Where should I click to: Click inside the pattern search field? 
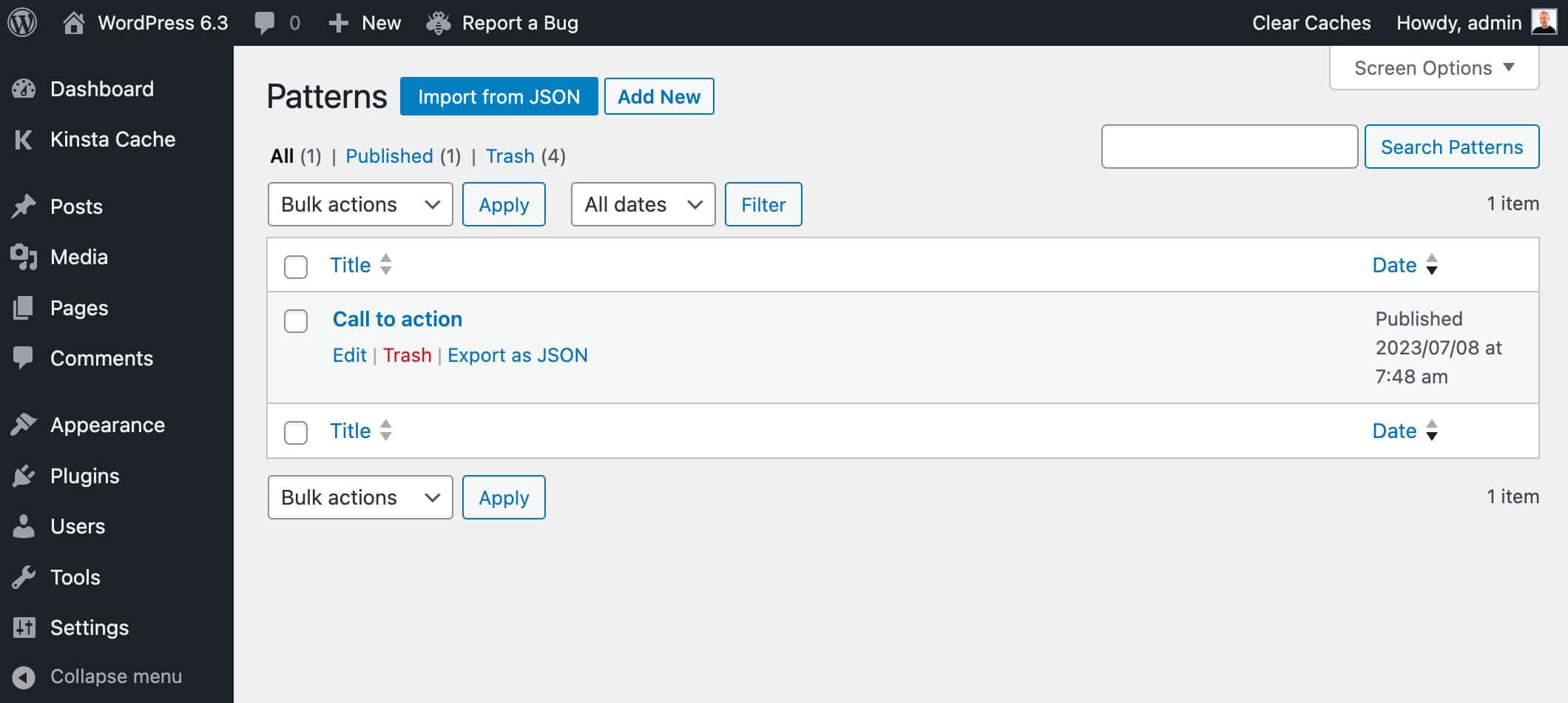tap(1229, 147)
